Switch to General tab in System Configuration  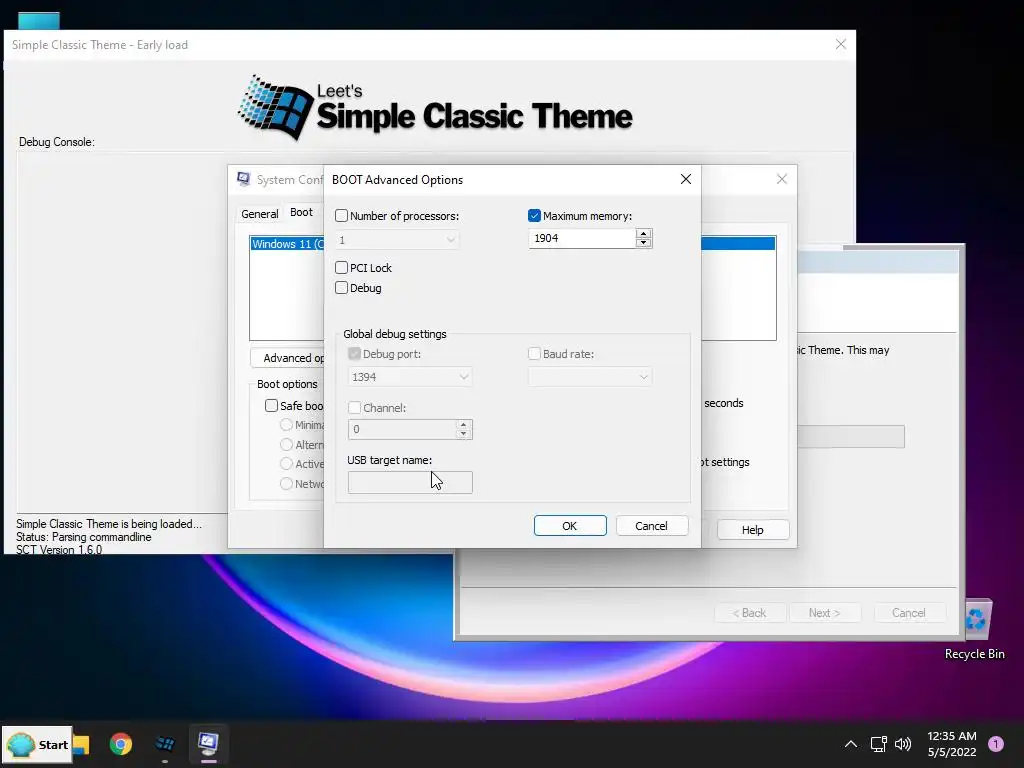(259, 214)
